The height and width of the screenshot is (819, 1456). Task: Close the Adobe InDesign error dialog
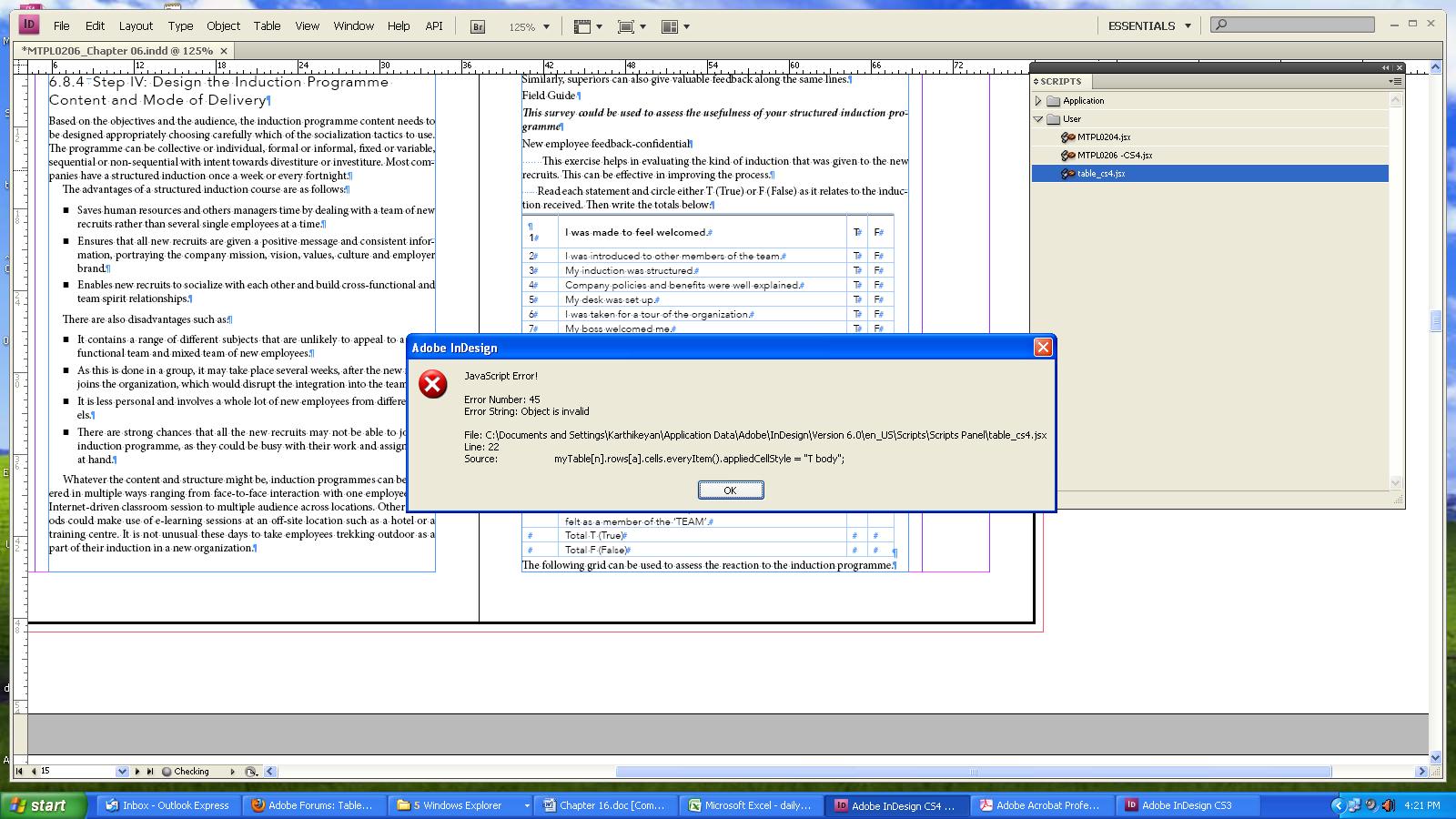click(x=1043, y=347)
